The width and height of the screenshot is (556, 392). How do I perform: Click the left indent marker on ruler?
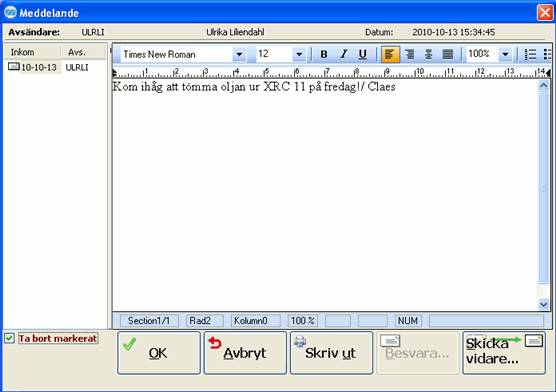tap(115, 73)
